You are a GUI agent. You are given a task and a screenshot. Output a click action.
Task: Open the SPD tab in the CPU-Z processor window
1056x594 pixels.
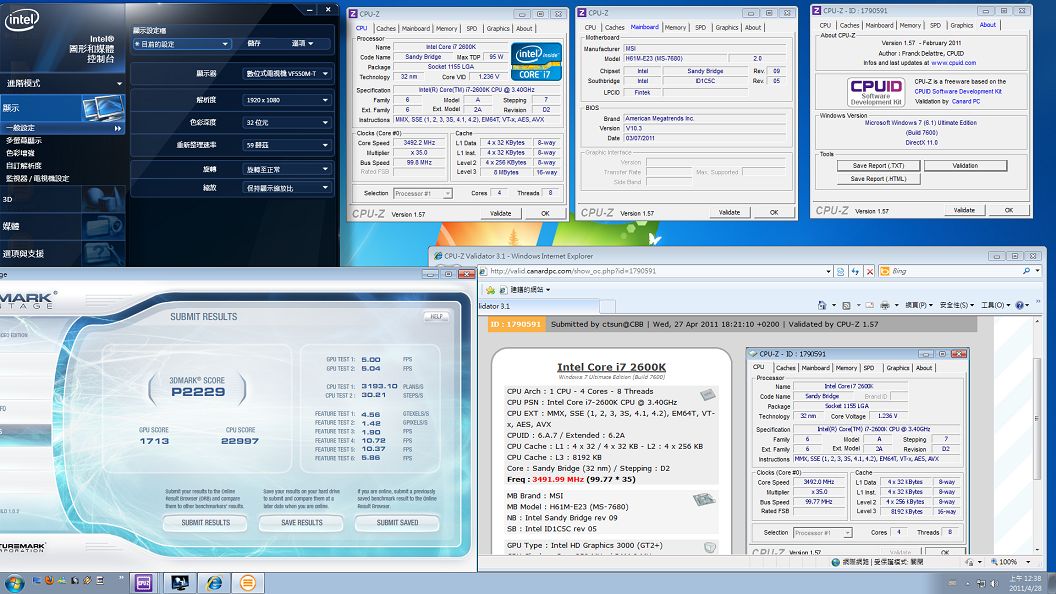[471, 28]
